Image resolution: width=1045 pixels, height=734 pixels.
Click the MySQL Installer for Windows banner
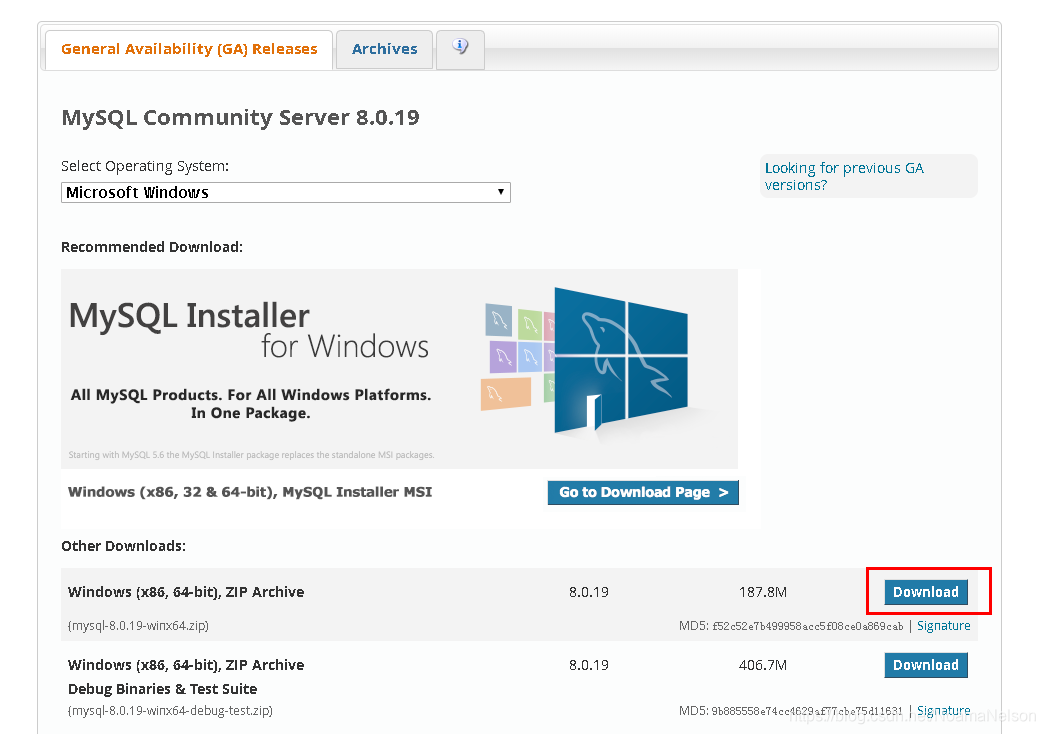click(x=399, y=369)
